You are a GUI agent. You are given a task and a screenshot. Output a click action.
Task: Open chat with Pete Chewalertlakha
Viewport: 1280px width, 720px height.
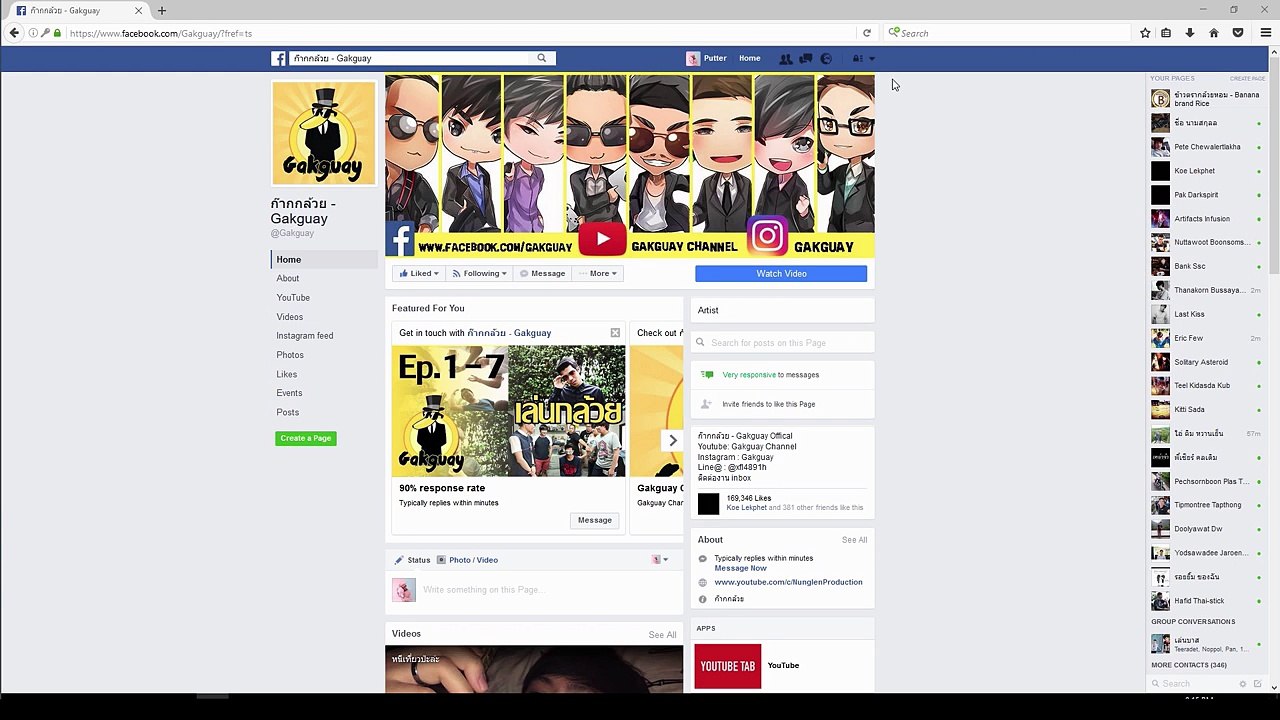(x=1206, y=147)
